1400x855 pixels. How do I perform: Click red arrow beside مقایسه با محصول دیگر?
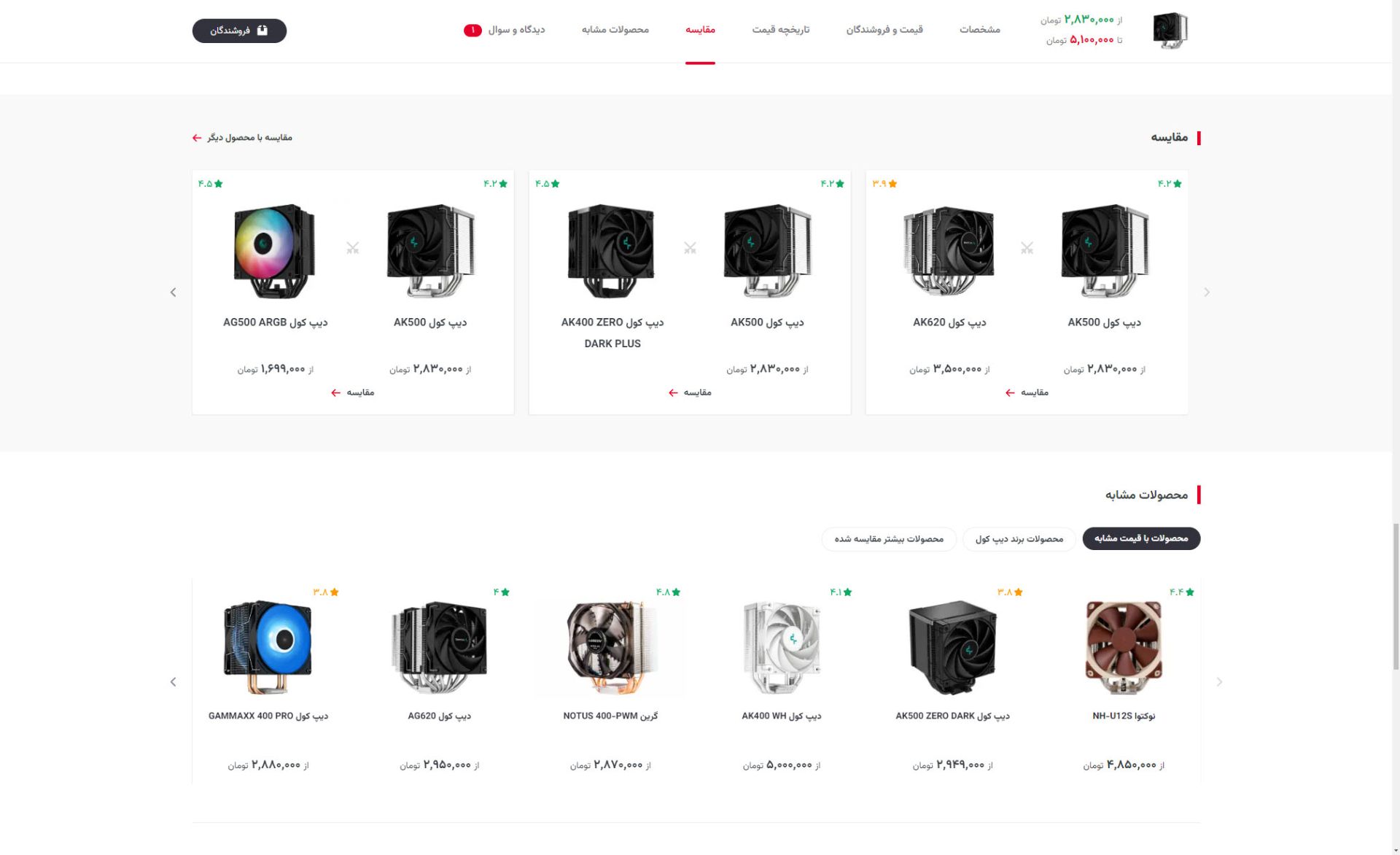[x=197, y=137]
